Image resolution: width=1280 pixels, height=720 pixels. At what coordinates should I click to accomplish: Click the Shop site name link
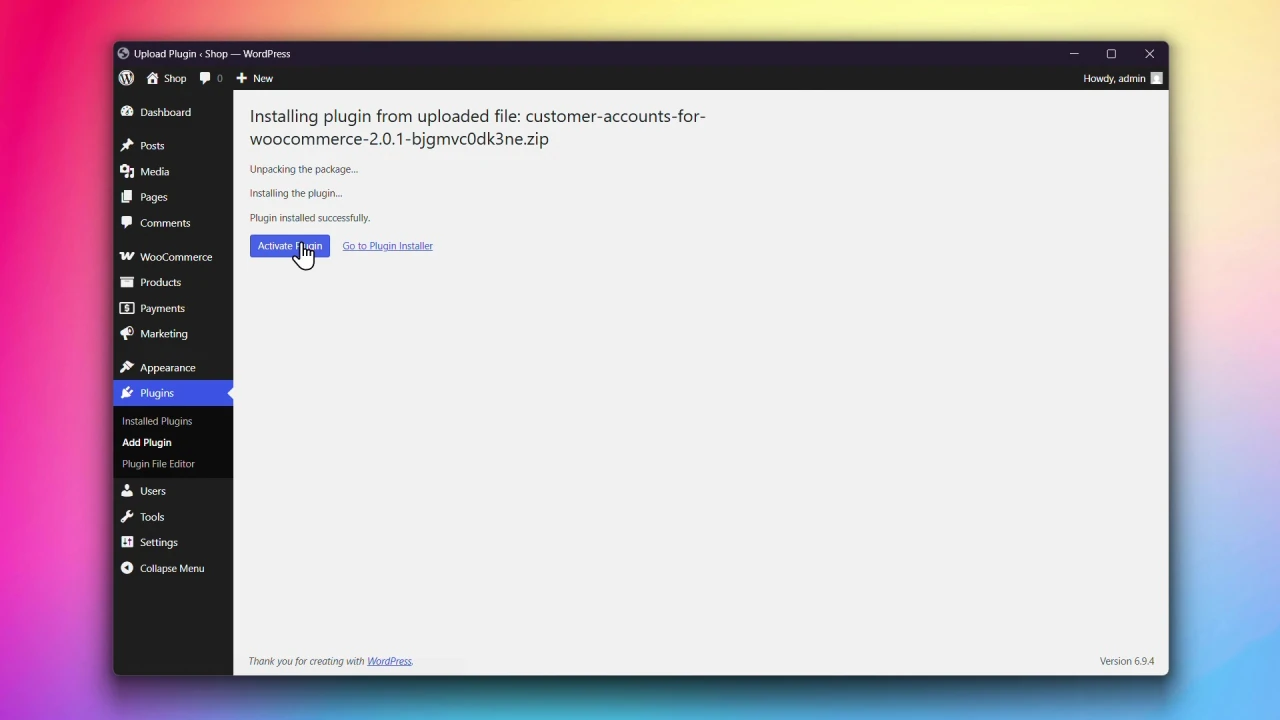175,78
